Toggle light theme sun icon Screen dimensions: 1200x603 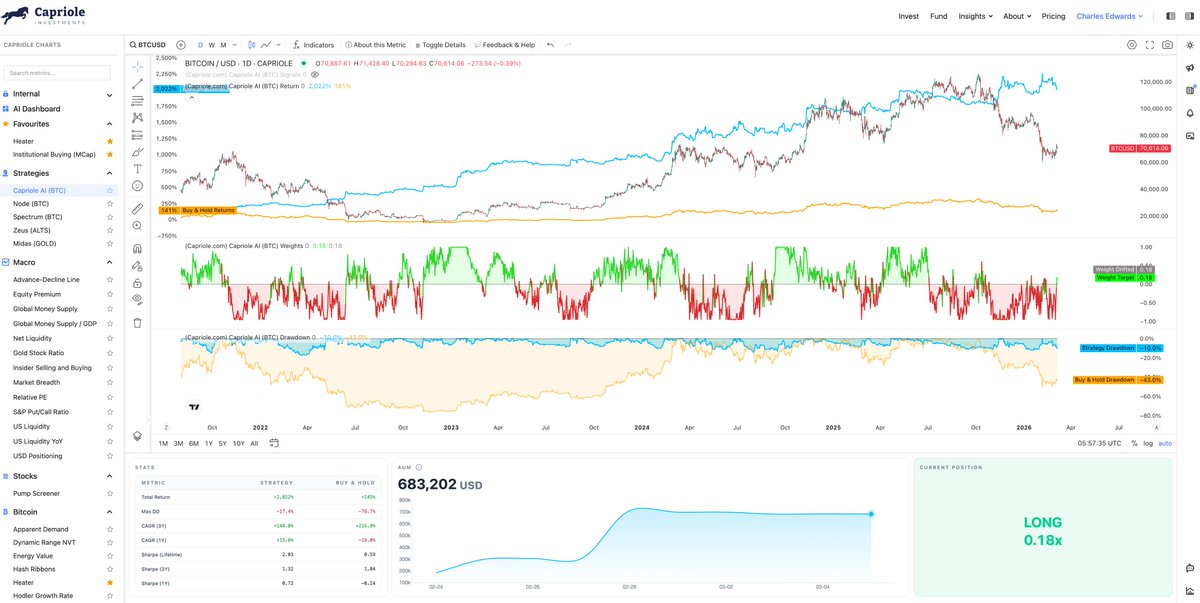pyautogui.click(x=1190, y=45)
